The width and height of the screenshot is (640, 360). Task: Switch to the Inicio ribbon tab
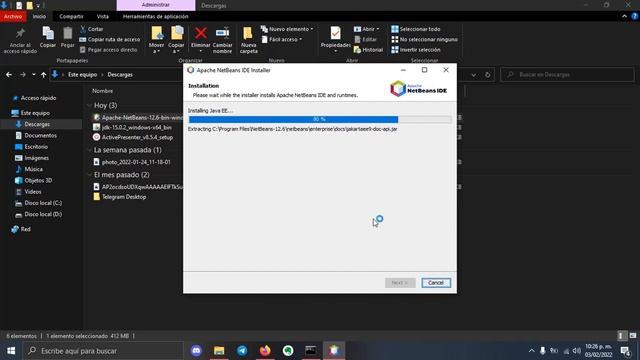pyautogui.click(x=39, y=16)
